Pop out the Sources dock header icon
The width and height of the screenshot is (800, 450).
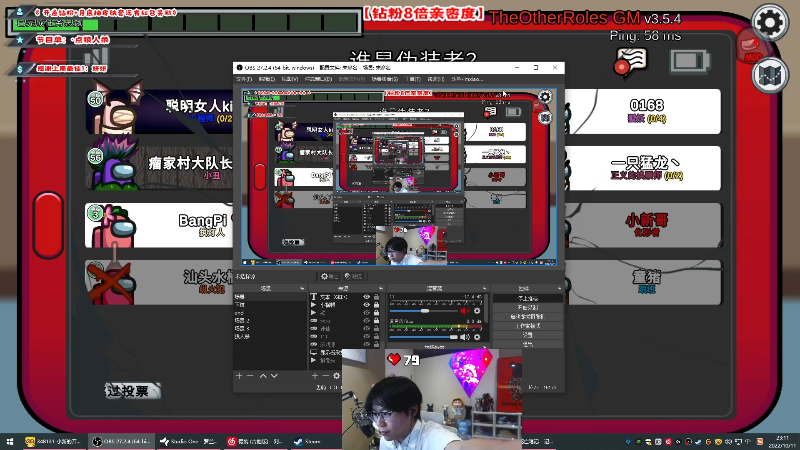tap(381, 288)
